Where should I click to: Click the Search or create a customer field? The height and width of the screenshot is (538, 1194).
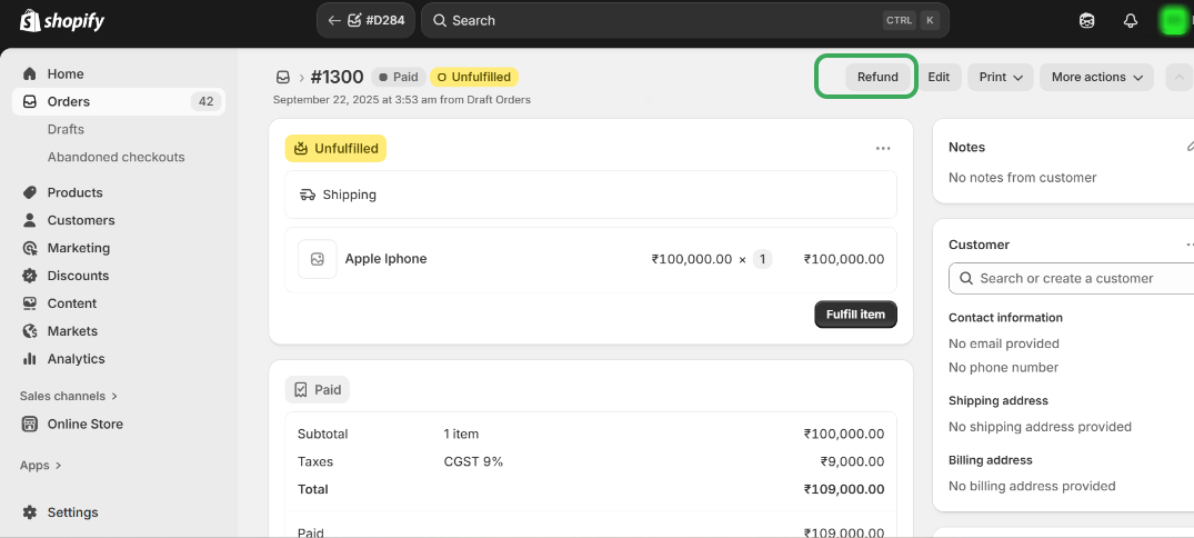pyautogui.click(x=1070, y=279)
